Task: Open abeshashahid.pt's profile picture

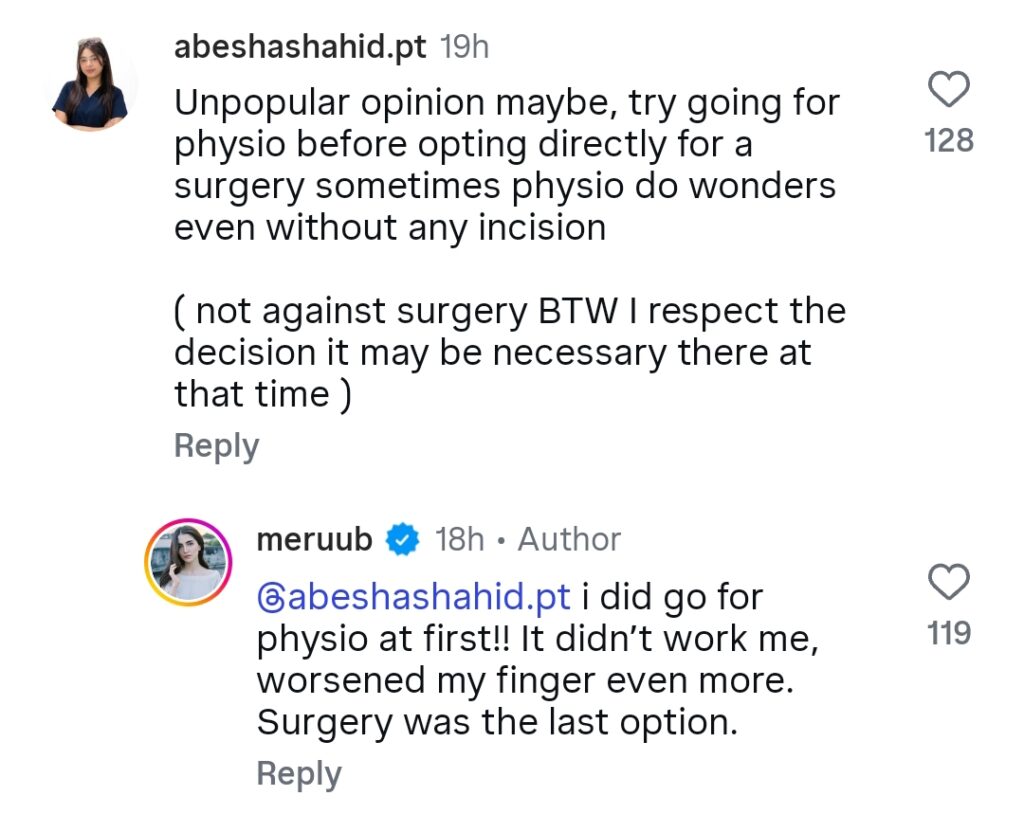Action: [90, 84]
